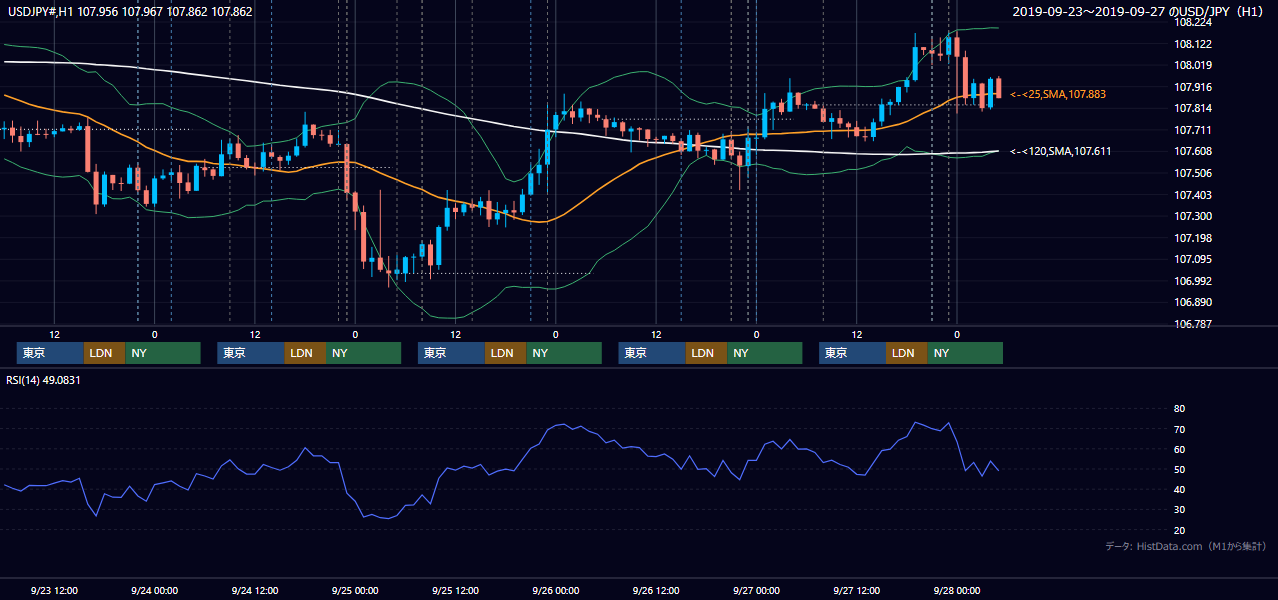Screen dimensions: 1278x600
Task: Click price axis value 106.787
Action: click(1193, 324)
